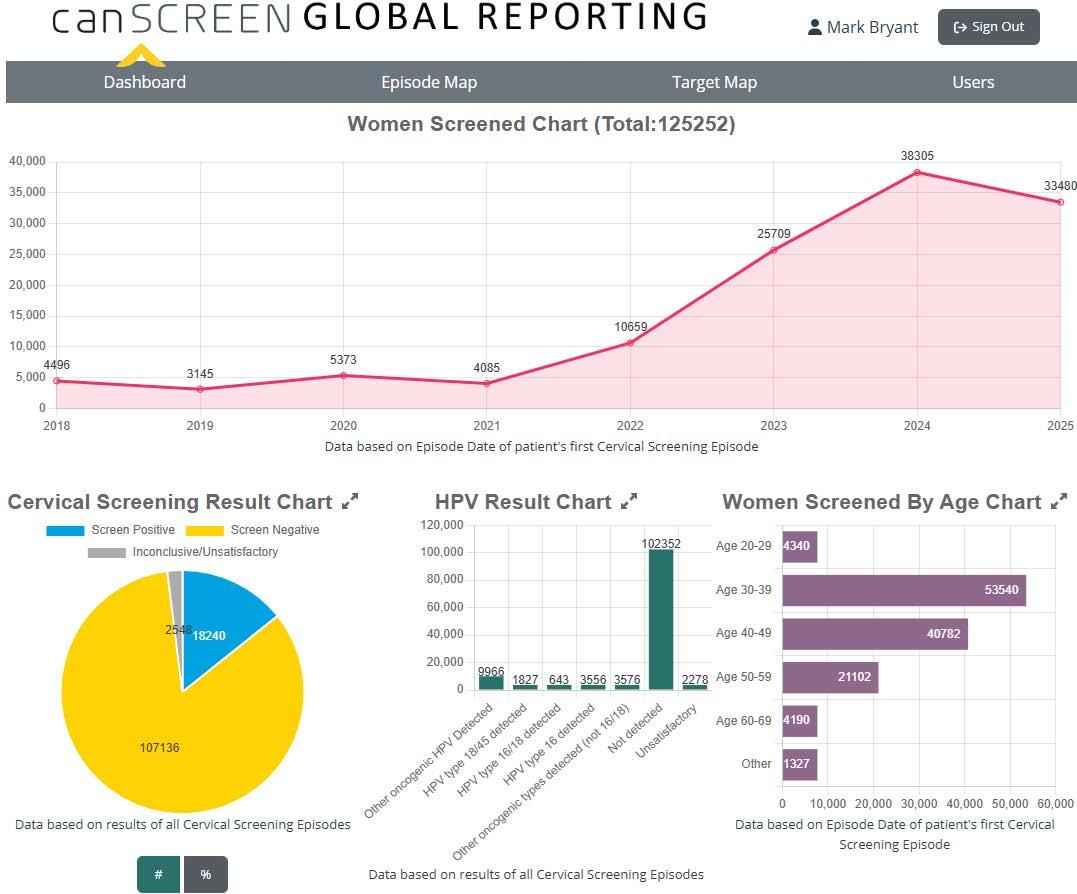Toggle the Screen Negative legend item
This screenshot has height=894, width=1077.
tap(252, 530)
